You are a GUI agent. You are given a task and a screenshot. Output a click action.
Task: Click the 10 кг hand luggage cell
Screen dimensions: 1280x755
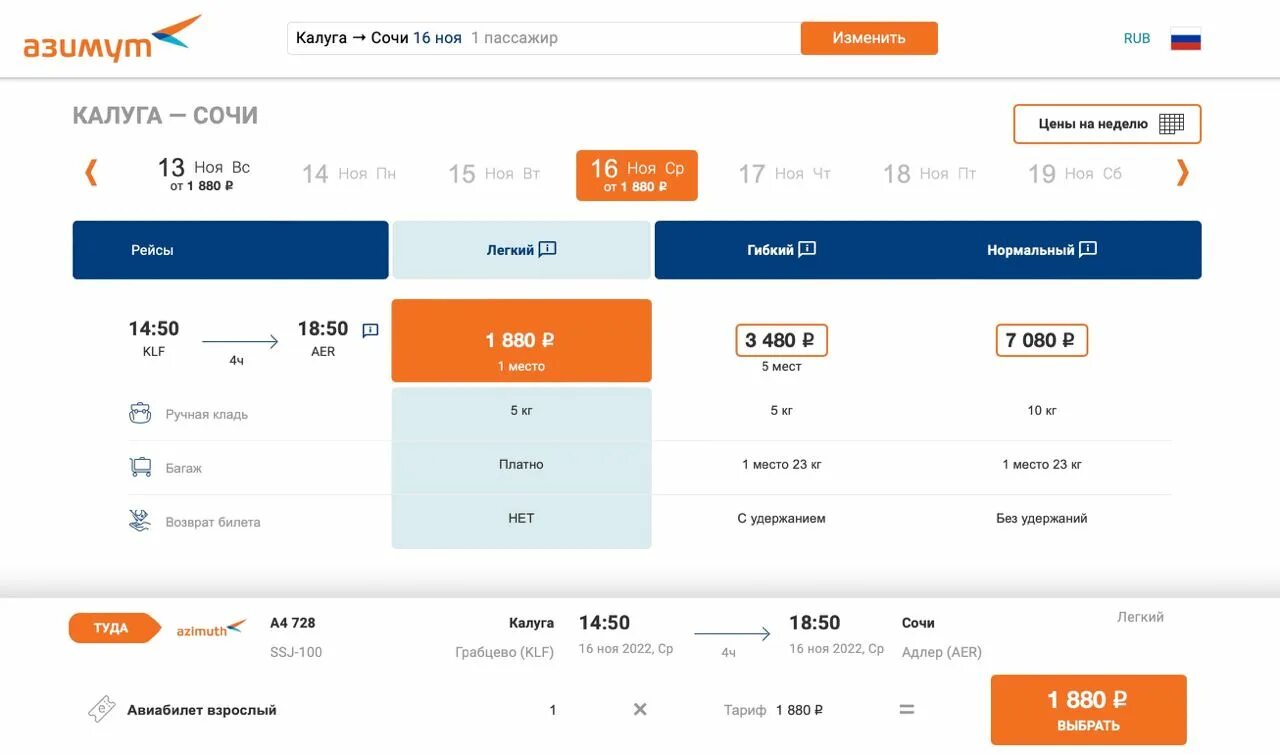point(1041,410)
